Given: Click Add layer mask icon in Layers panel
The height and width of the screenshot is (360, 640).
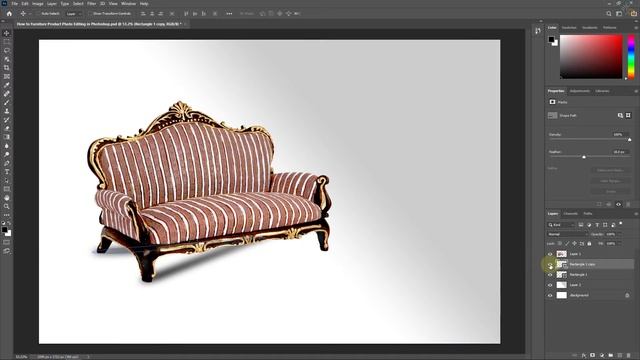Looking at the screenshot, I should coord(593,356).
